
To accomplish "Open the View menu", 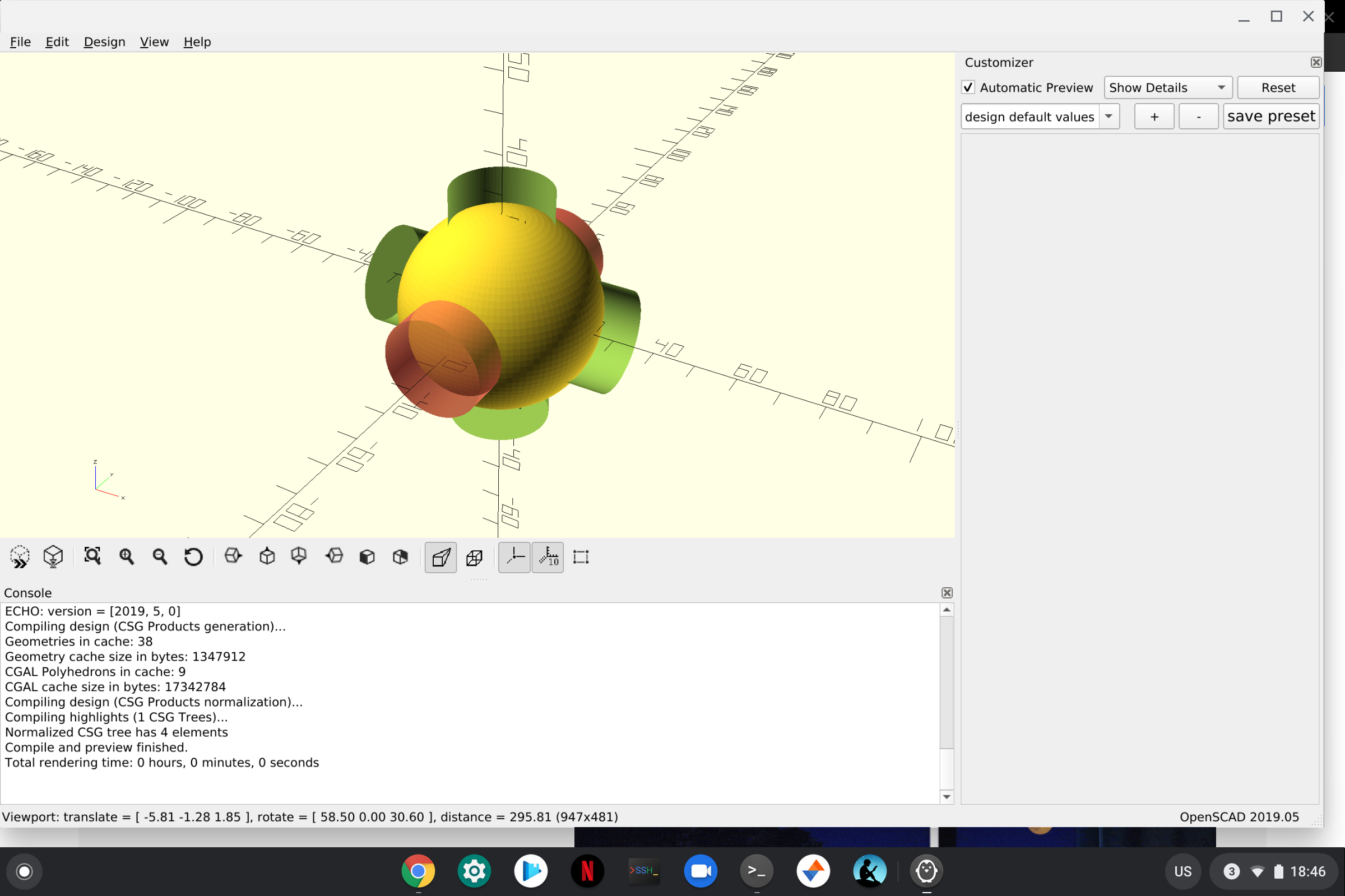I will click(154, 41).
